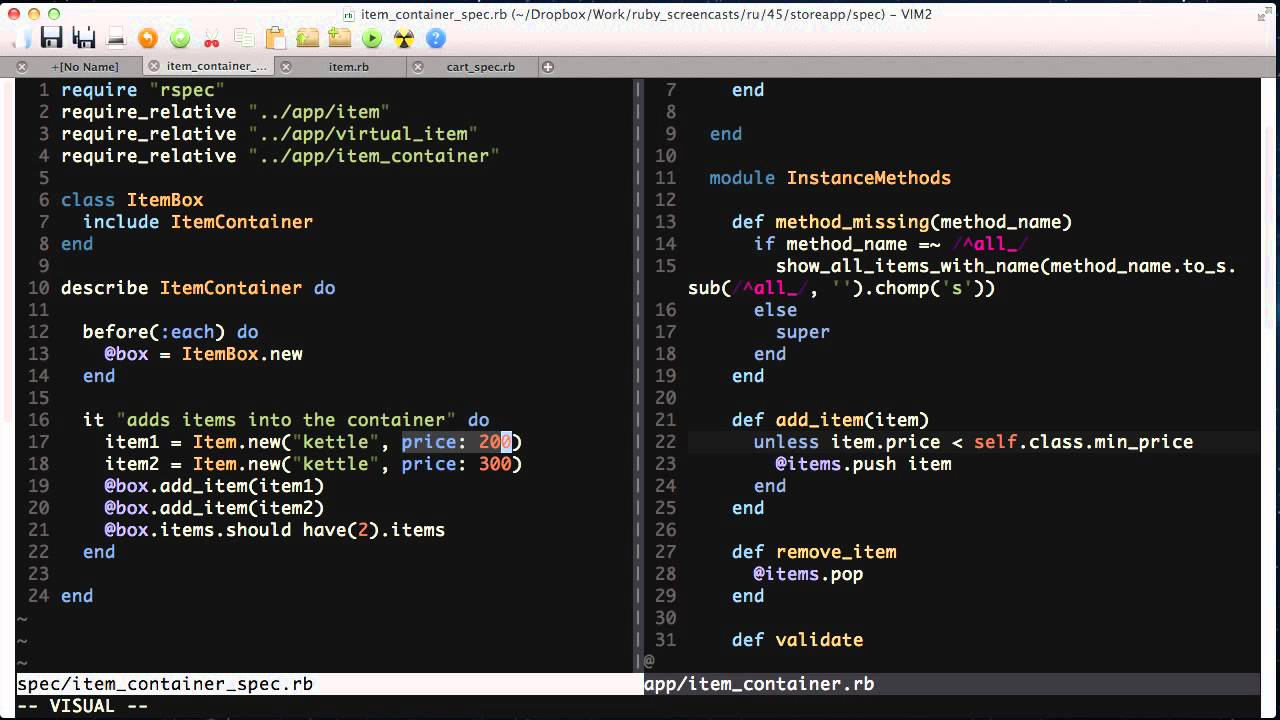This screenshot has width=1280, height=720.
Task: Click 'include ItemContainer' on line 7
Action: [198, 222]
